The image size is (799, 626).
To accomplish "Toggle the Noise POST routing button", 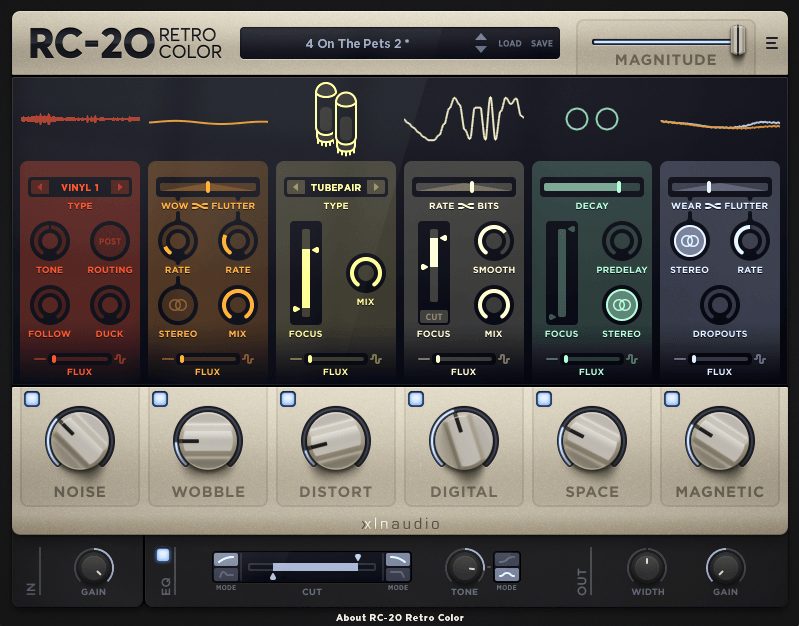I will point(110,241).
